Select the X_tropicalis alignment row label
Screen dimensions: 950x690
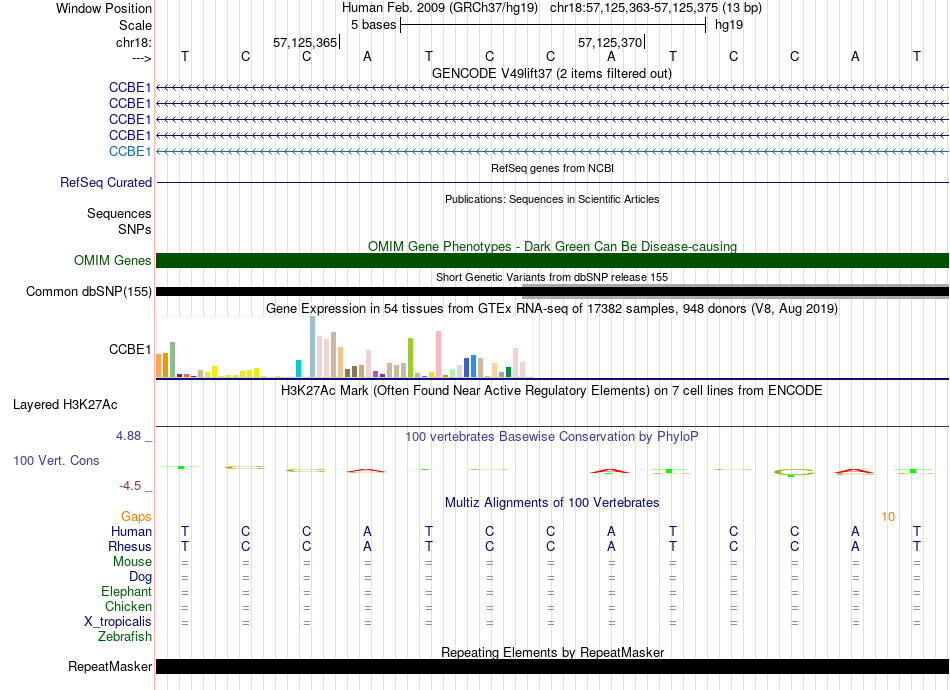click(118, 622)
